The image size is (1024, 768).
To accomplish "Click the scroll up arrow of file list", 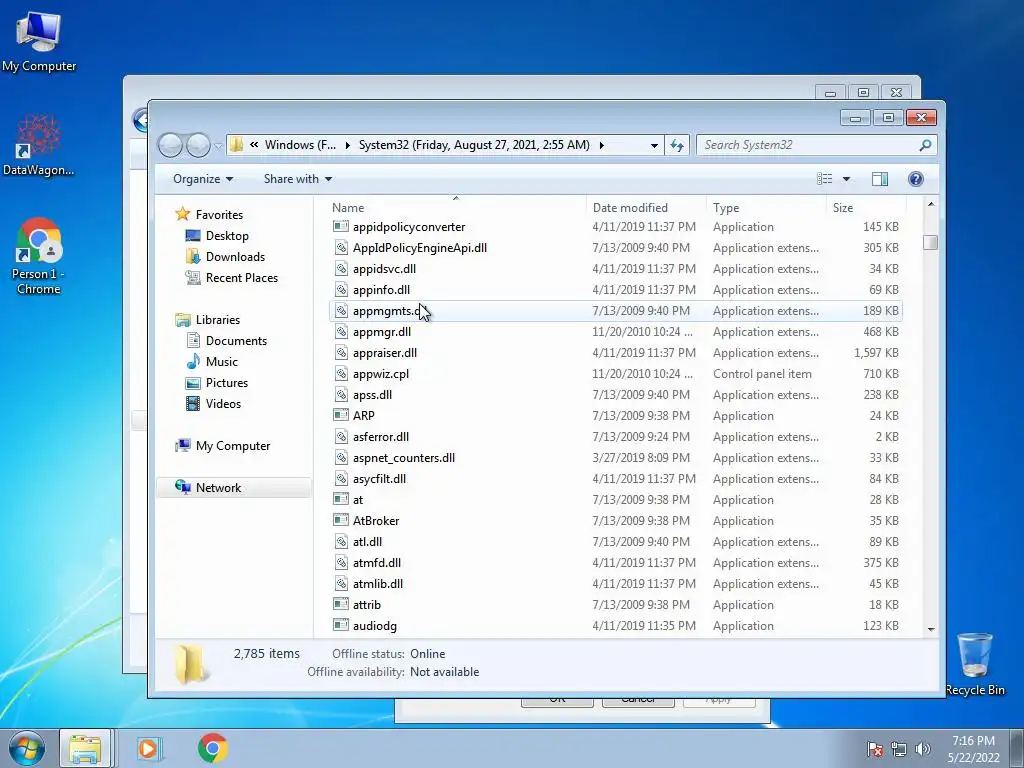I will [931, 204].
